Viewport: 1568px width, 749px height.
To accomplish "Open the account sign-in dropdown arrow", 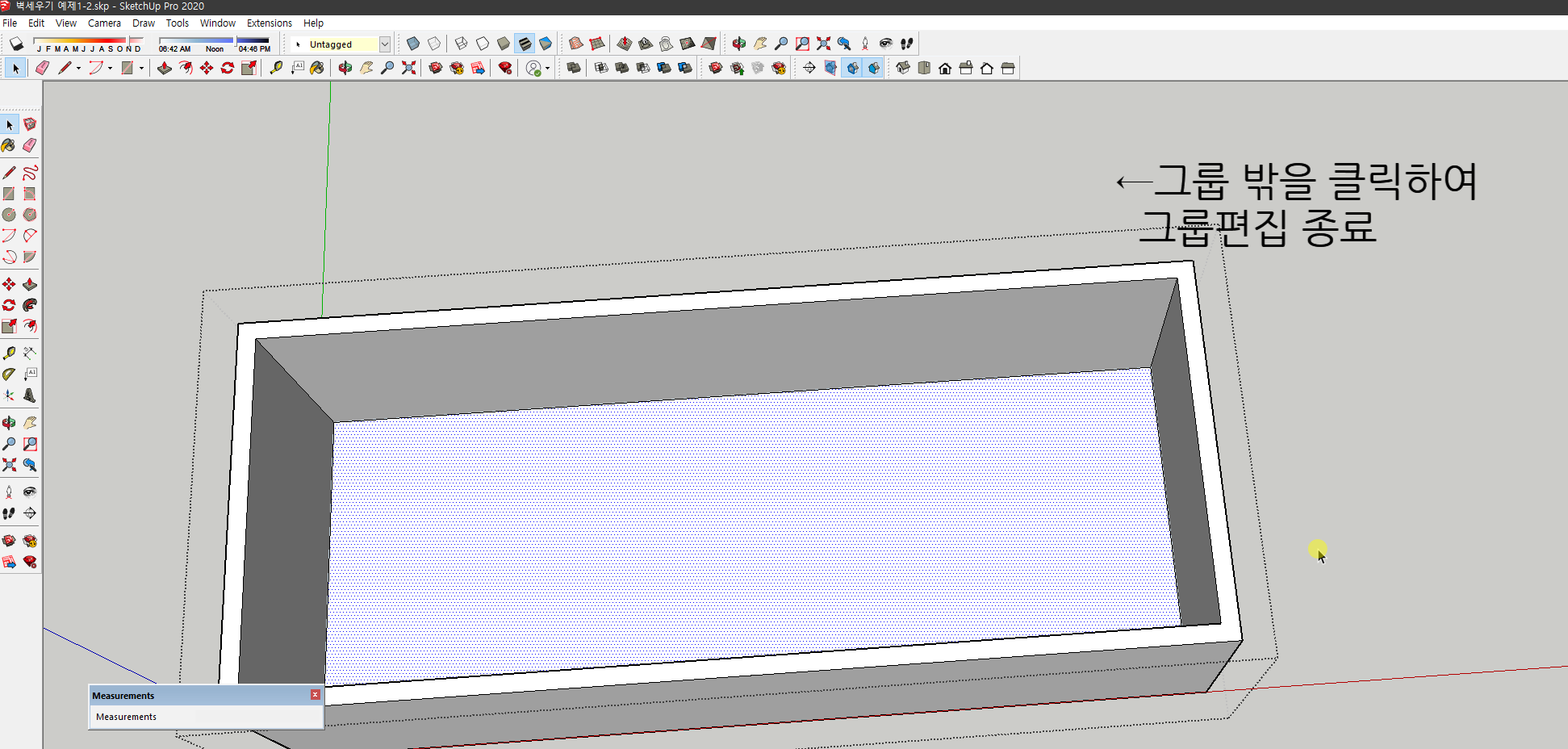I will pos(547,69).
